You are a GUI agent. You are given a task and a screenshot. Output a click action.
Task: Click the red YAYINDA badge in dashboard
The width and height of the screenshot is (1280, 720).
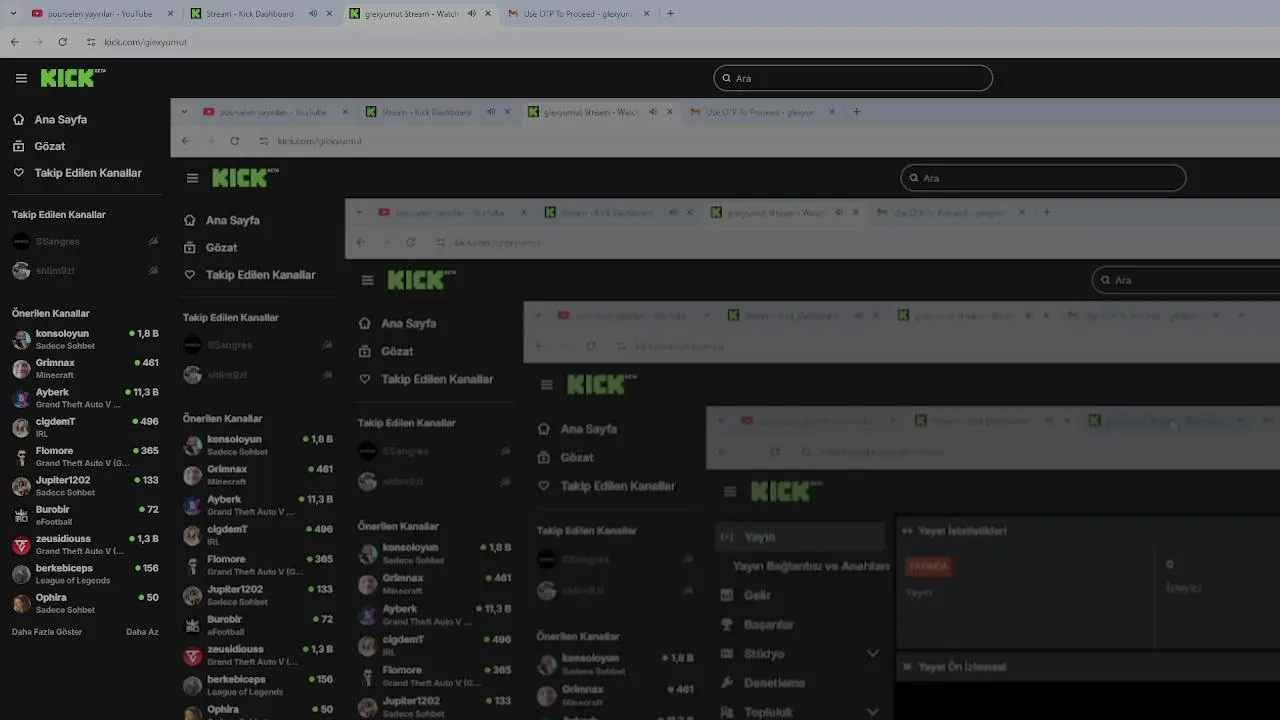pyautogui.click(x=928, y=566)
